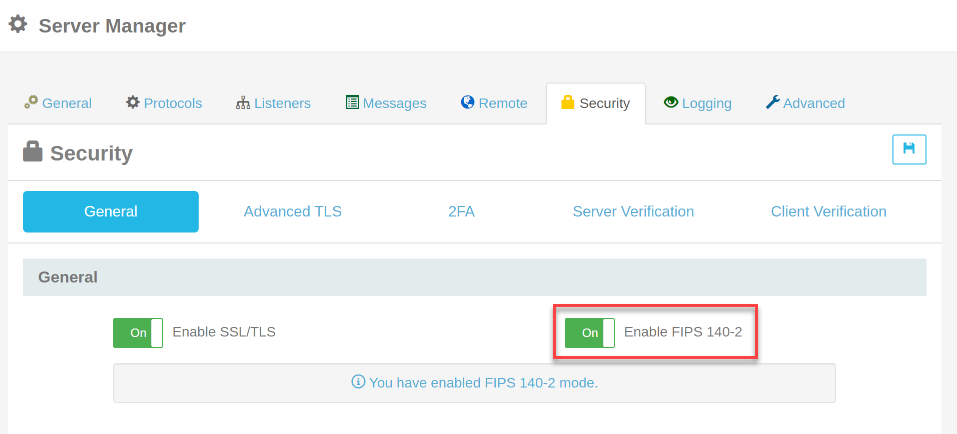Click the eye icon on Logging tab
Image resolution: width=957 pixels, height=434 pixels.
coord(671,102)
